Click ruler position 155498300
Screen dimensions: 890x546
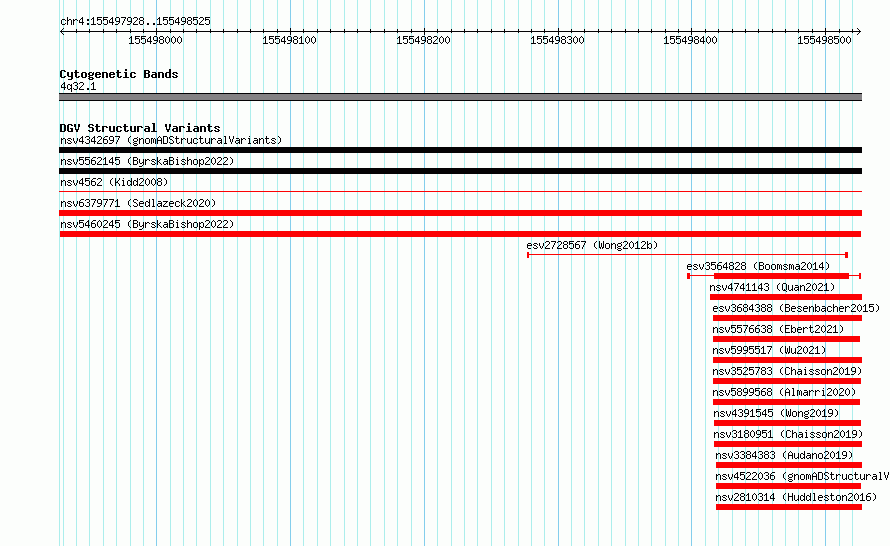pos(557,40)
